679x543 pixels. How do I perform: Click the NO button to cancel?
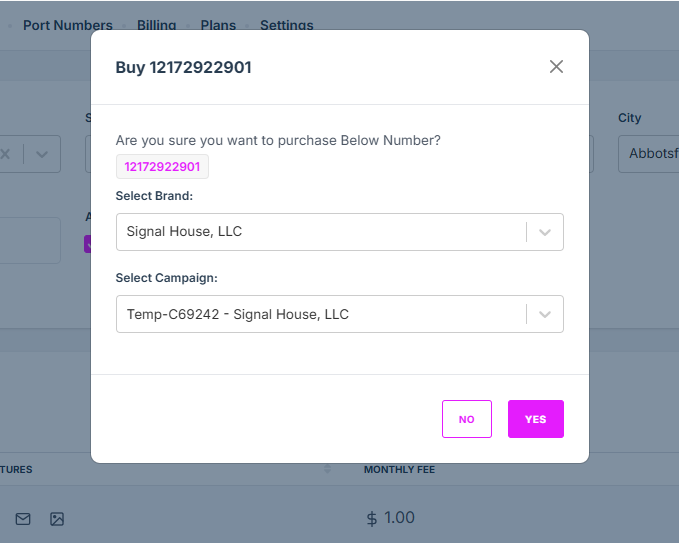click(x=466, y=419)
